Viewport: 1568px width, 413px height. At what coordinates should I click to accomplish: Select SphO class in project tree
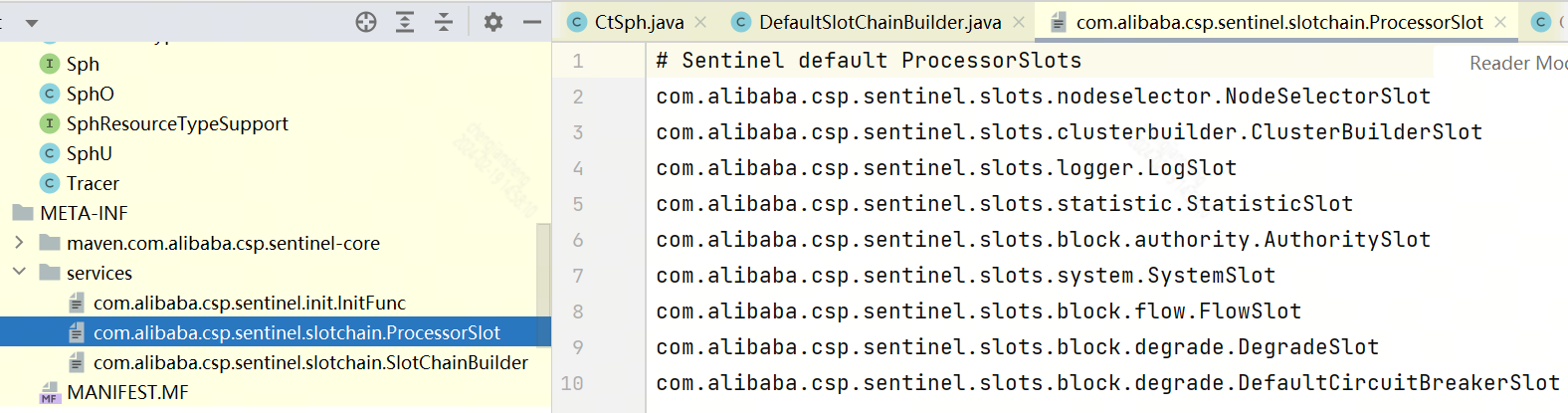coord(91,94)
